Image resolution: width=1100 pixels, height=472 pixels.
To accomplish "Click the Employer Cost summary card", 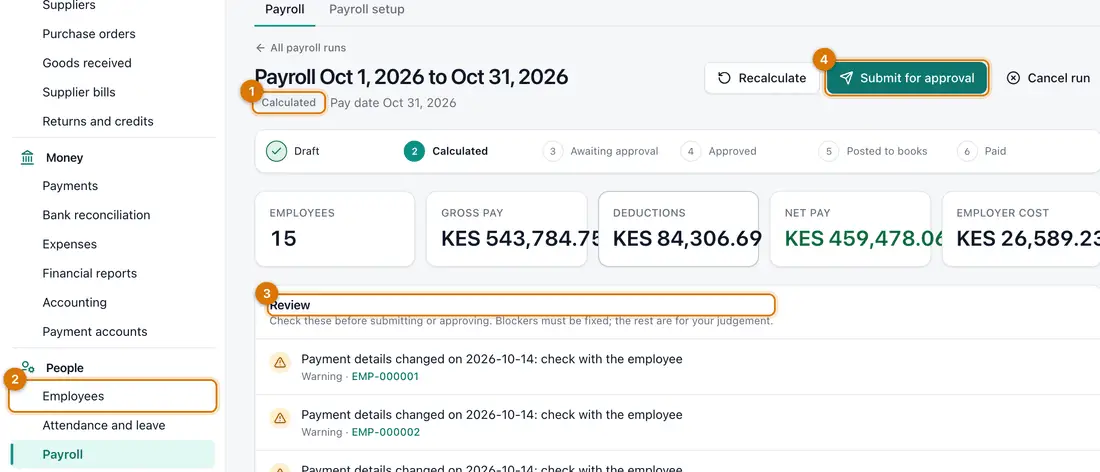I will coord(1021,229).
